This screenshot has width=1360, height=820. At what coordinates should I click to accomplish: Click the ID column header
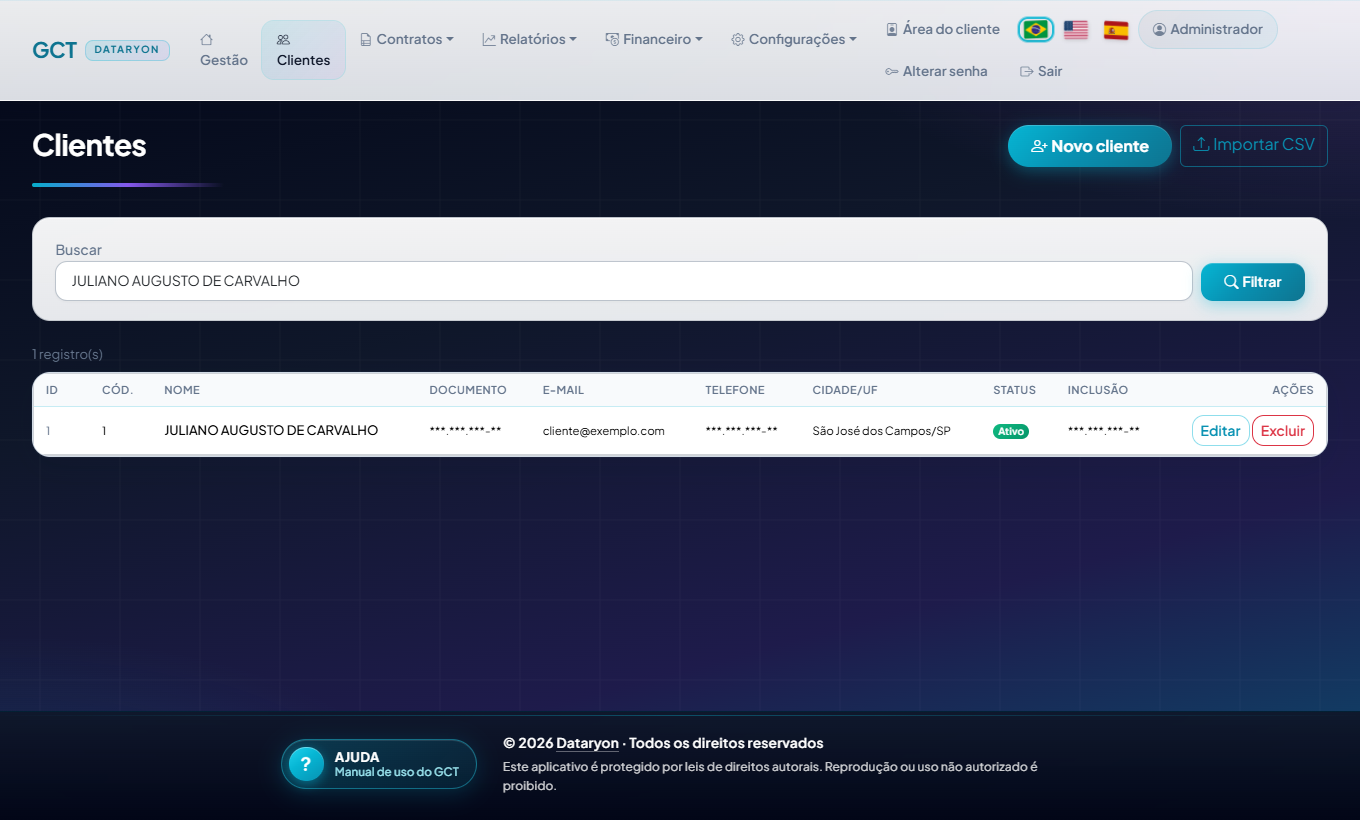[x=52, y=390]
